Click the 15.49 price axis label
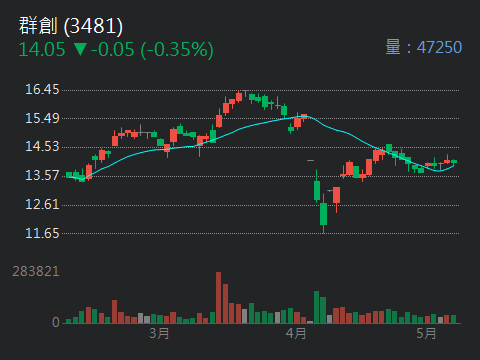The image size is (480, 360). pos(42,118)
